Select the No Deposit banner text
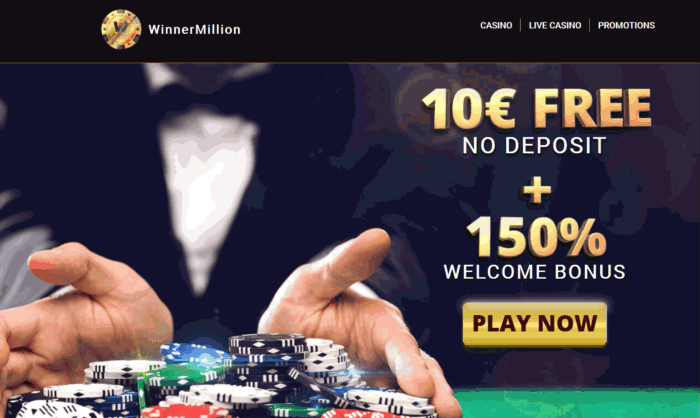Viewport: 700px width, 418px height. tap(534, 146)
